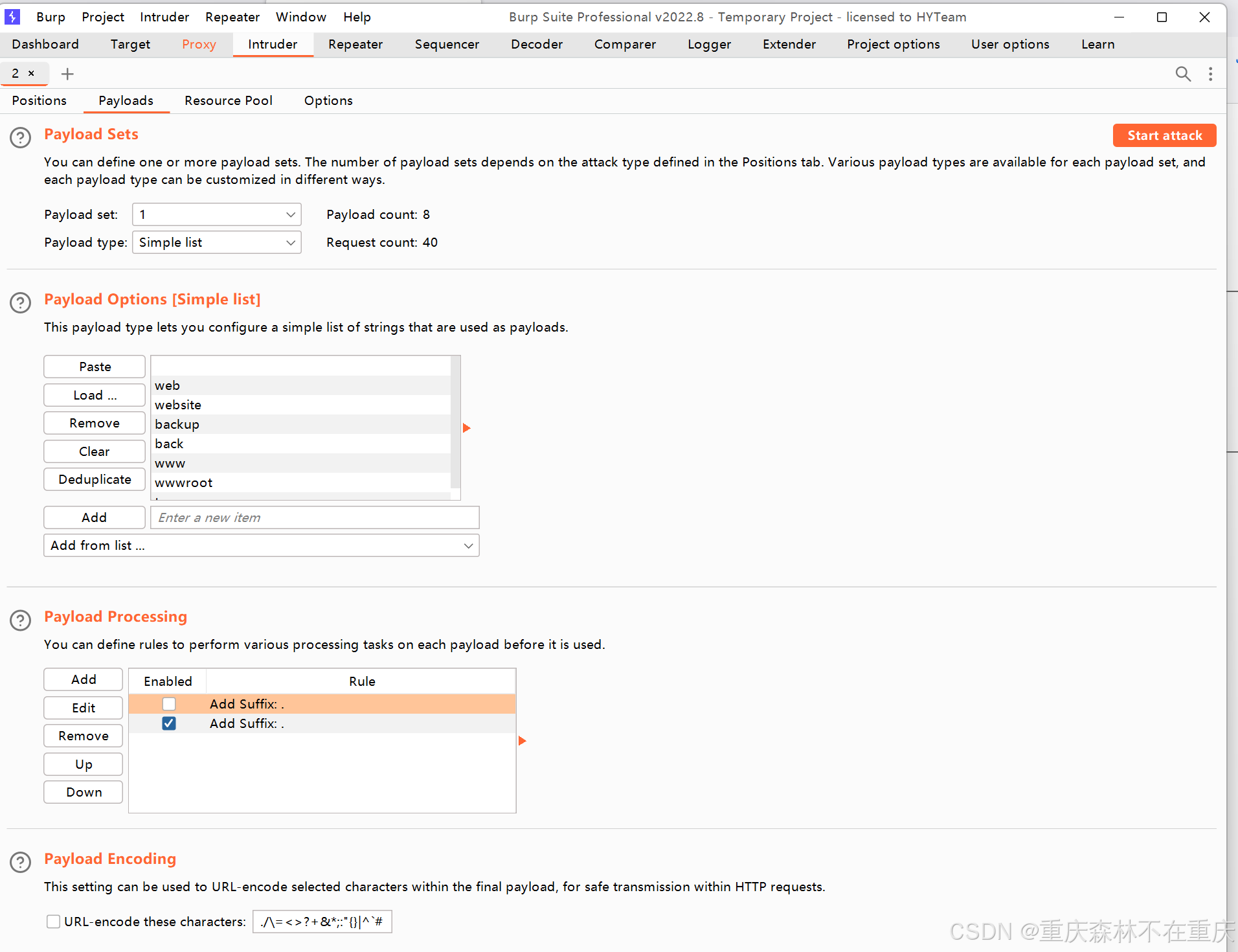Click Add in Payload Processing
This screenshot has width=1238, height=952.
tap(84, 679)
